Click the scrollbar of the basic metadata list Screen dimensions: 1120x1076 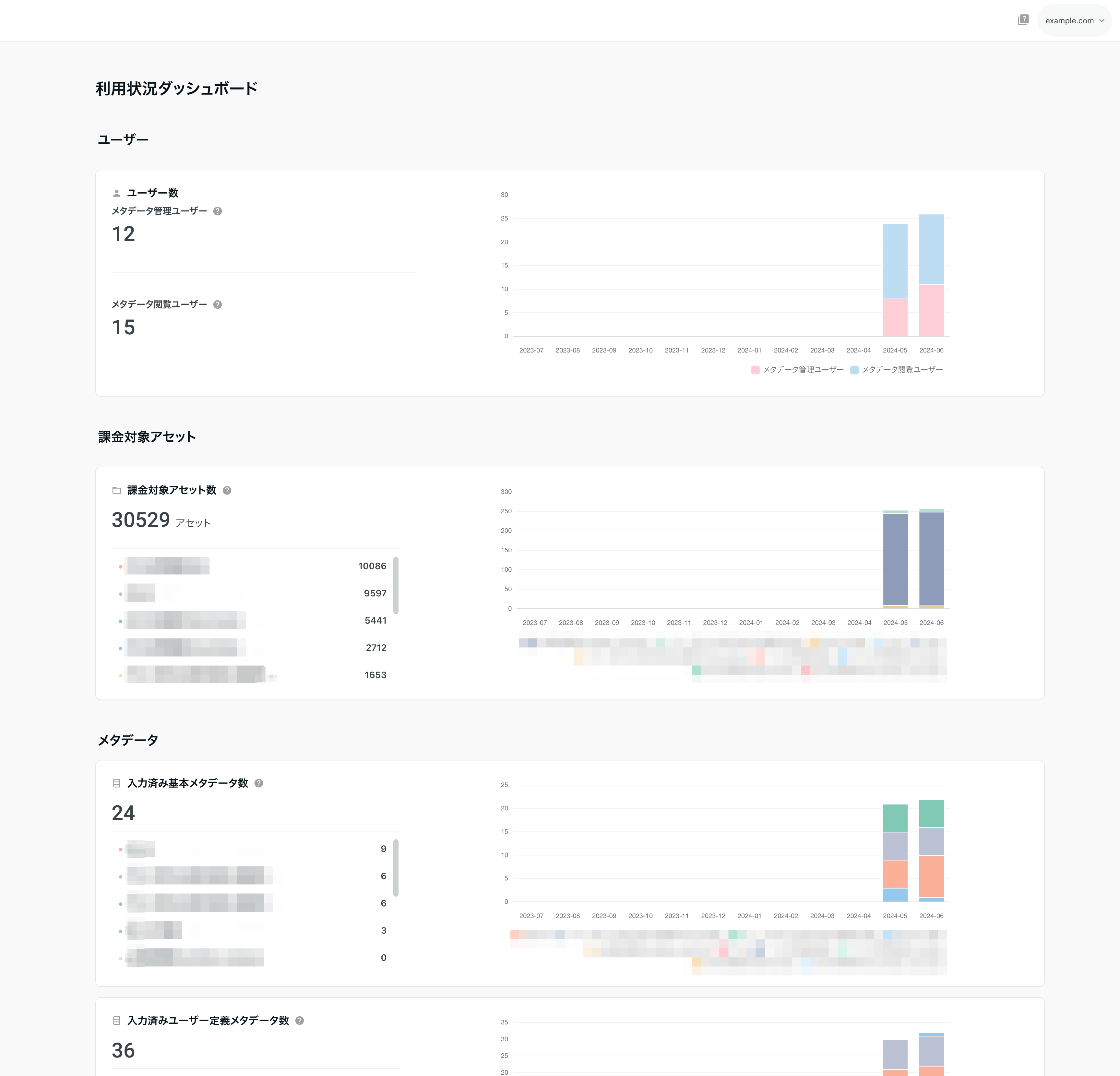[x=396, y=868]
